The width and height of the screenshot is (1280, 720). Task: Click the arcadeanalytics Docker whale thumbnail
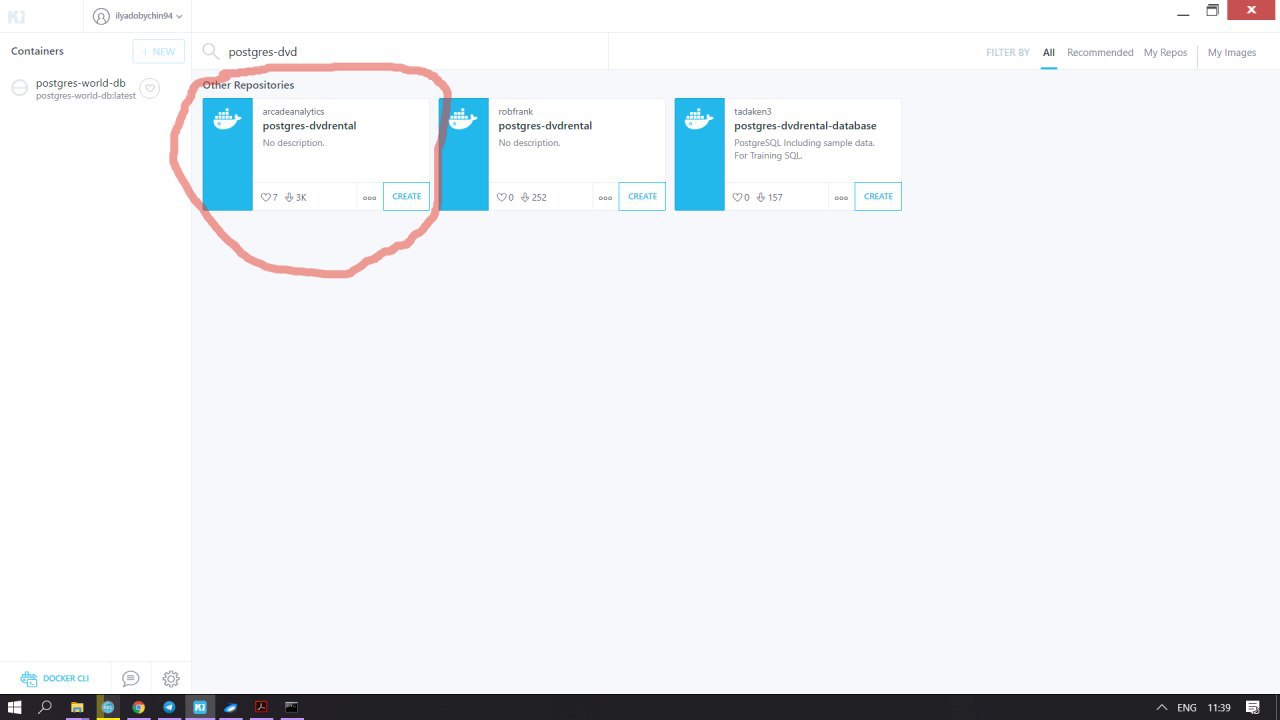pyautogui.click(x=228, y=154)
